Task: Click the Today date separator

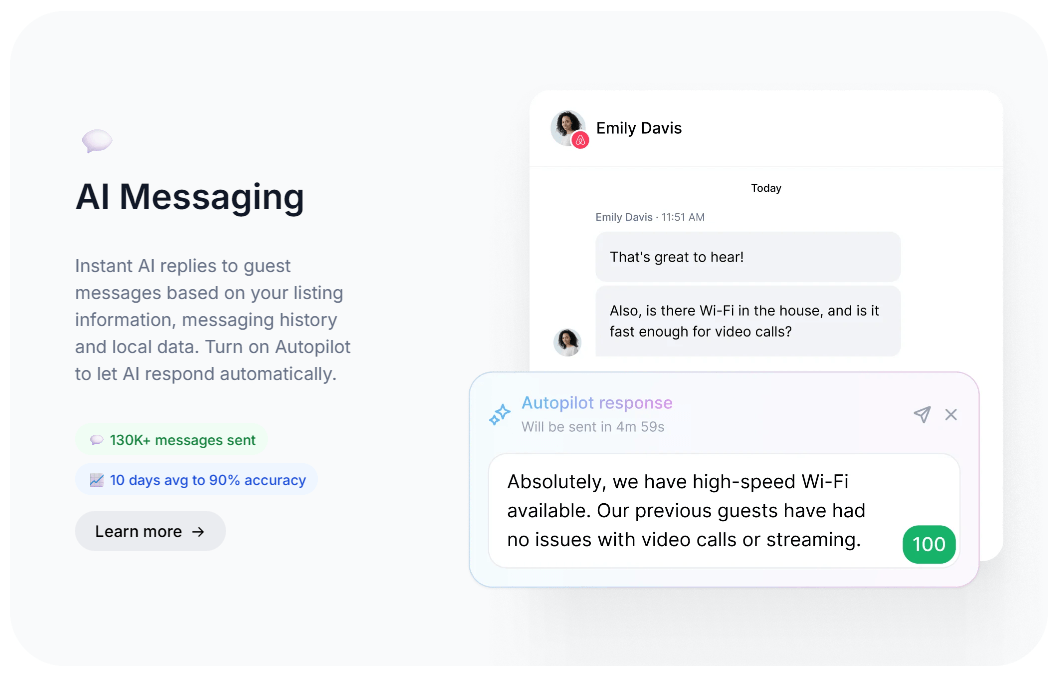Action: 766,188
